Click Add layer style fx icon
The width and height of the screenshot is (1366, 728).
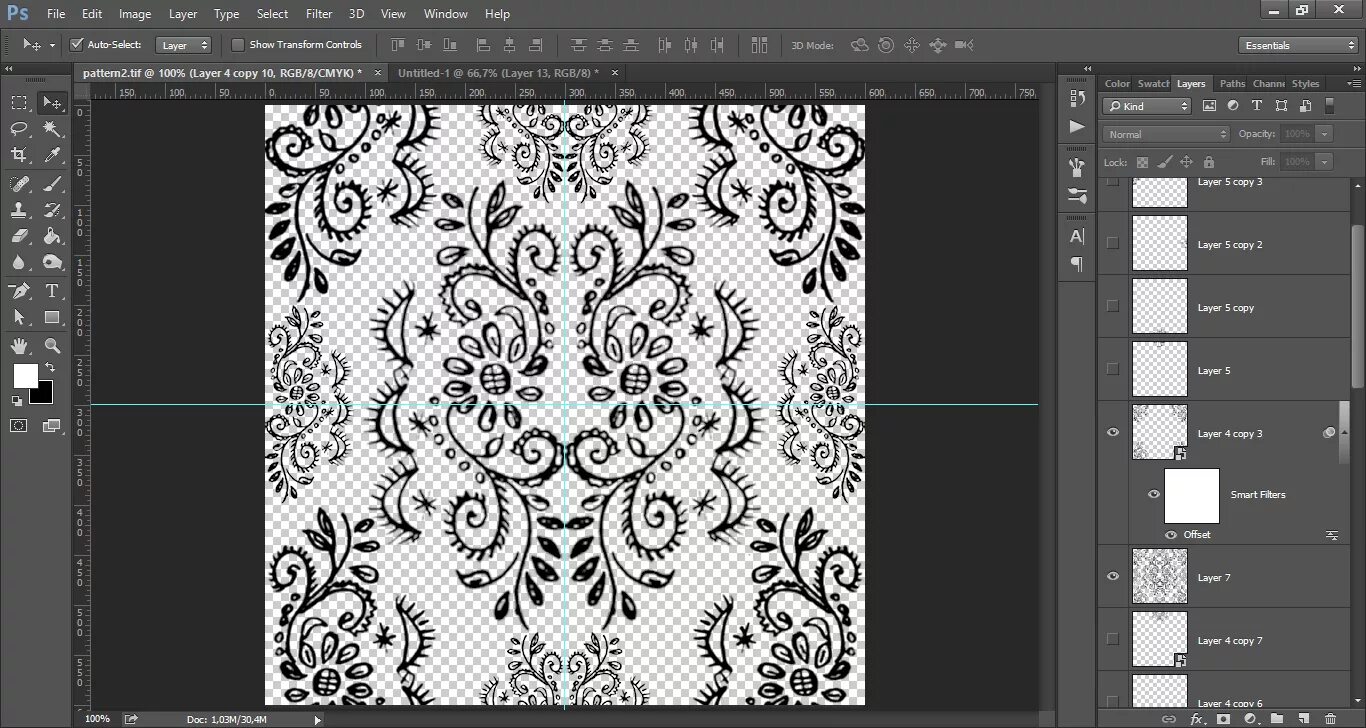[1196, 718]
